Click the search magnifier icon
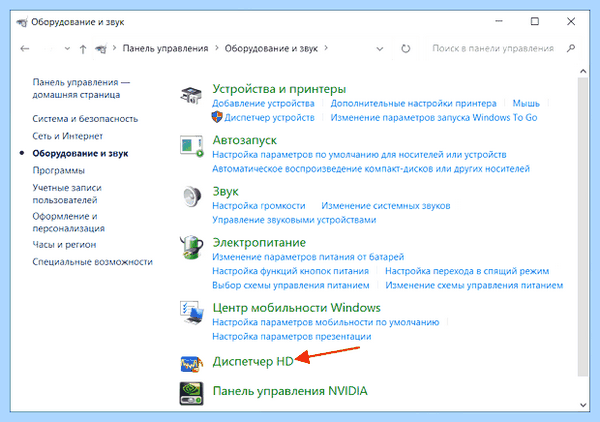The image size is (600, 422). click(571, 48)
